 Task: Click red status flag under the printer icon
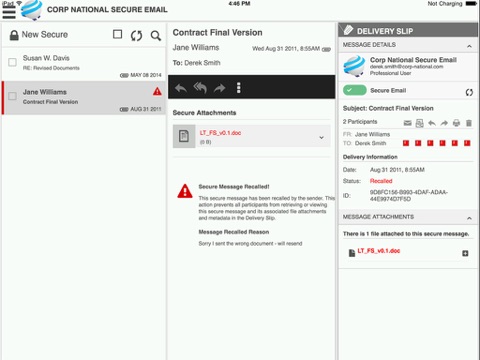pyautogui.click(x=455, y=143)
